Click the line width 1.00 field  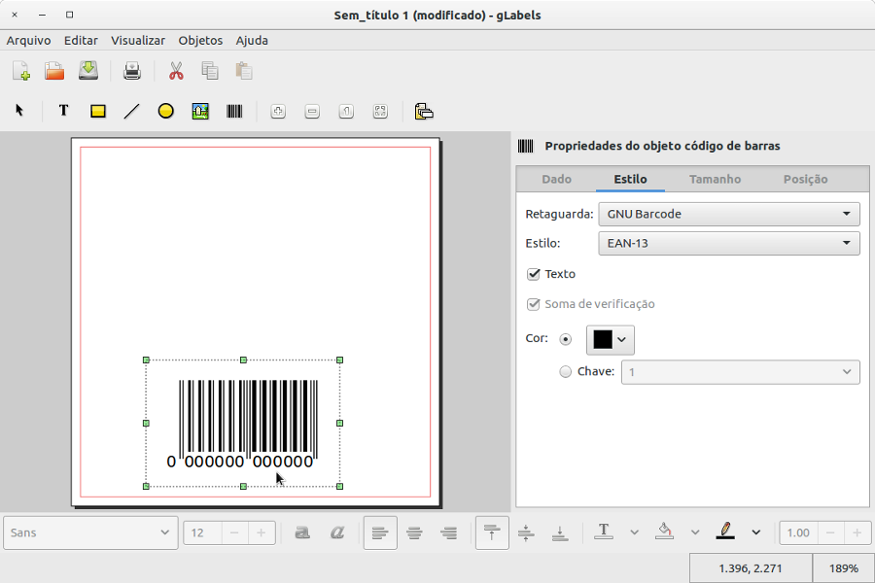(799, 533)
